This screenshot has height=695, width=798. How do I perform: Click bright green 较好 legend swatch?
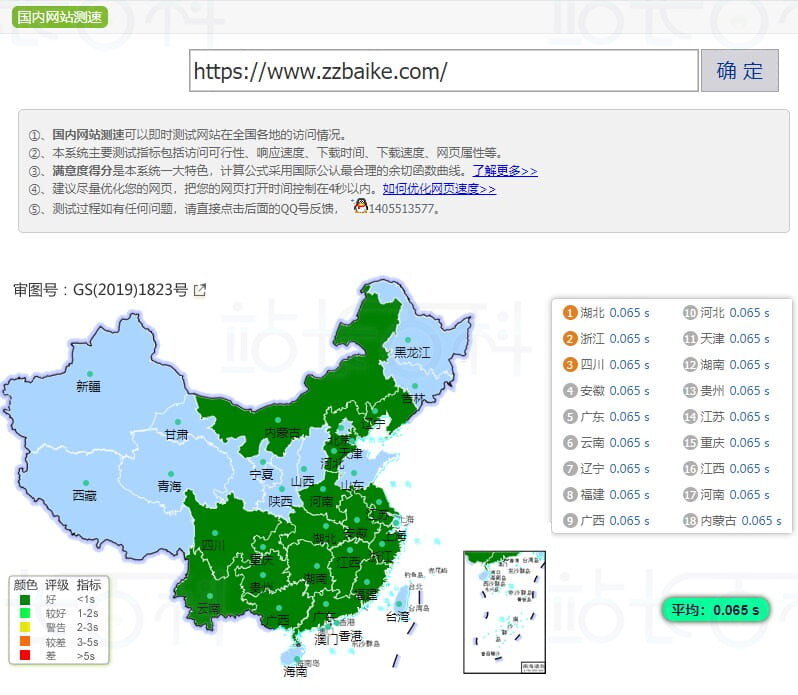point(24,613)
